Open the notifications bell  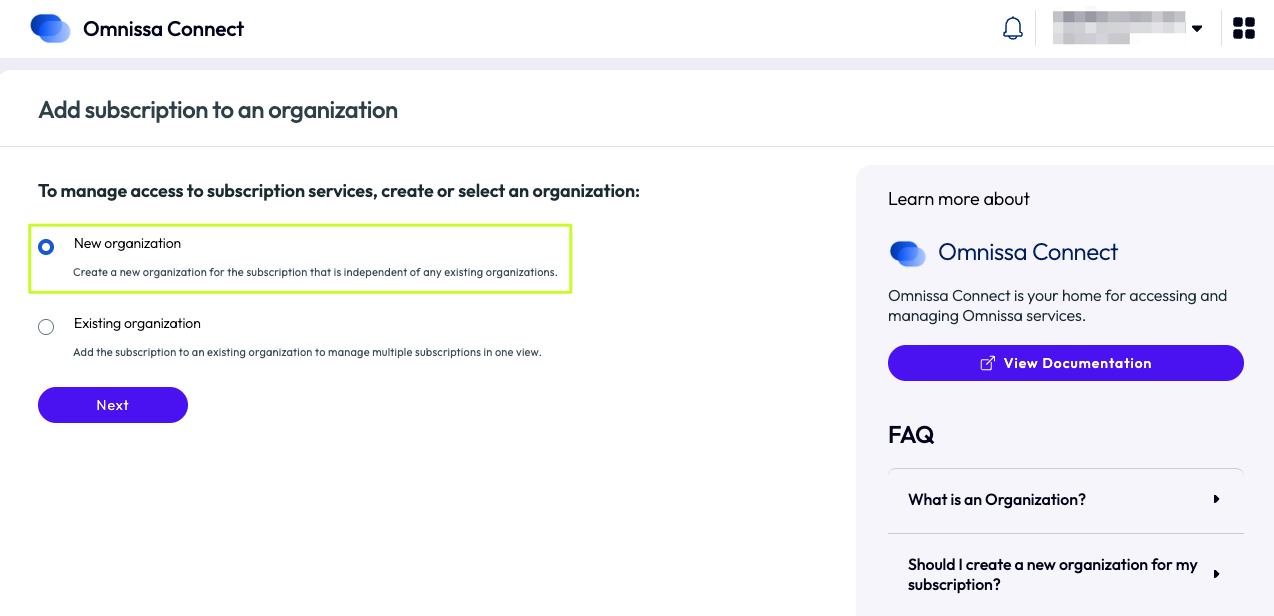[1013, 28]
